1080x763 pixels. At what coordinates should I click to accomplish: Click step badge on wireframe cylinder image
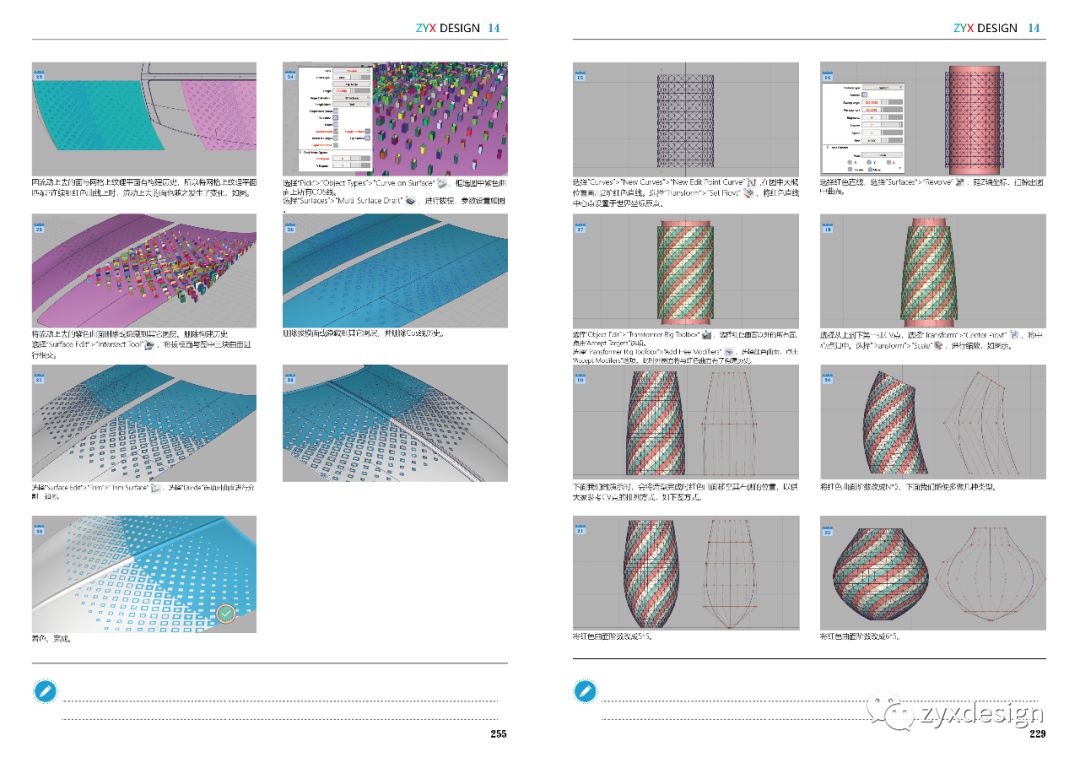click(580, 75)
